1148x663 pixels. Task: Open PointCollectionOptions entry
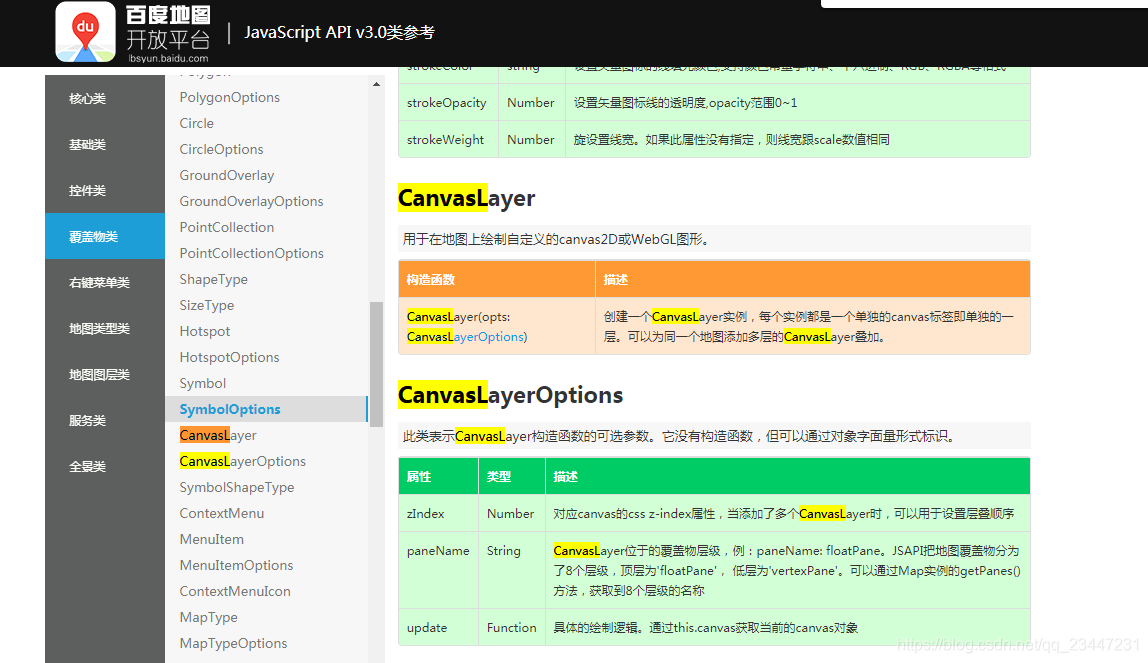point(251,253)
